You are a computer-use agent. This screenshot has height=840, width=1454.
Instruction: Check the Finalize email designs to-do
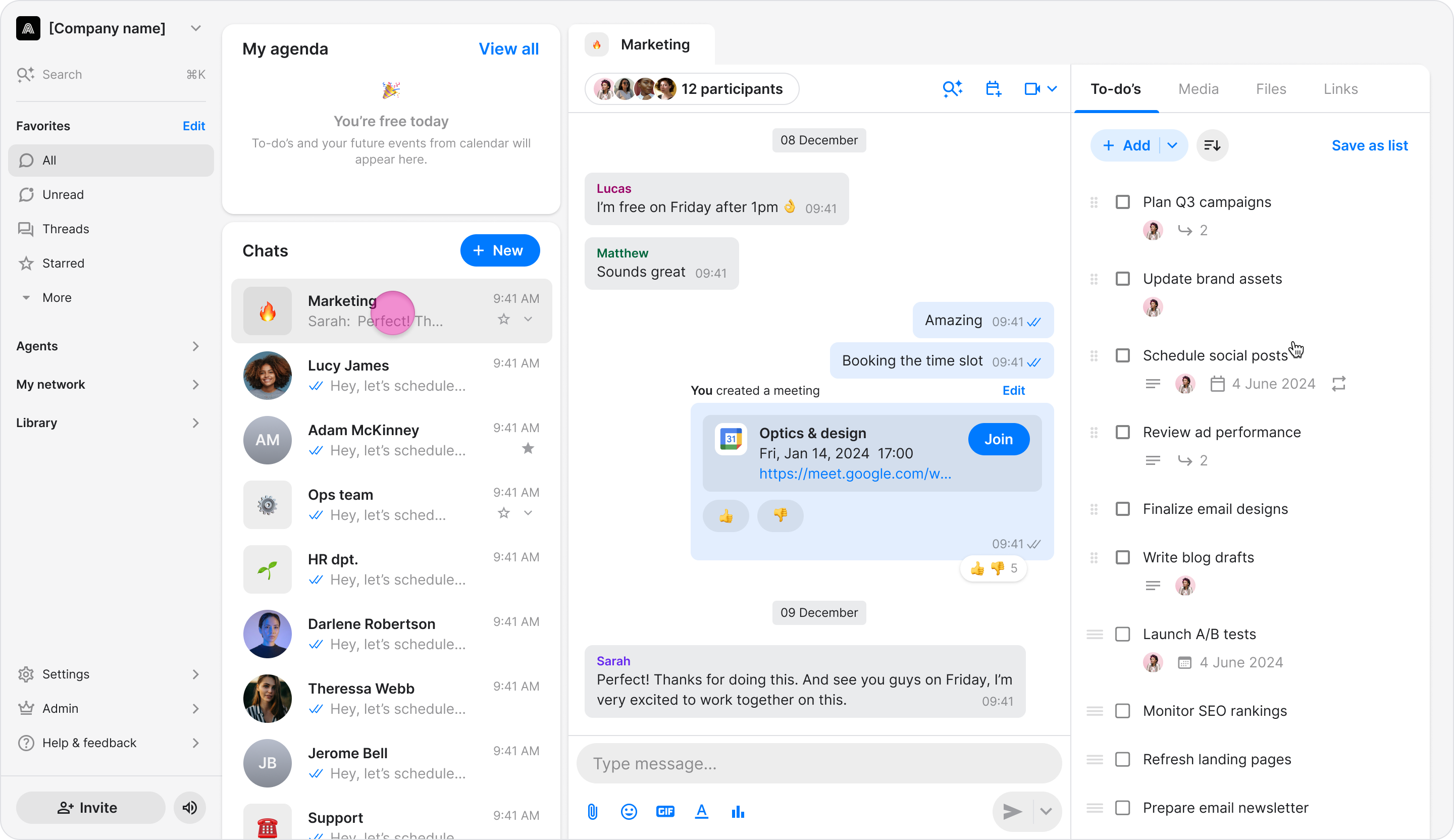pyautogui.click(x=1123, y=509)
